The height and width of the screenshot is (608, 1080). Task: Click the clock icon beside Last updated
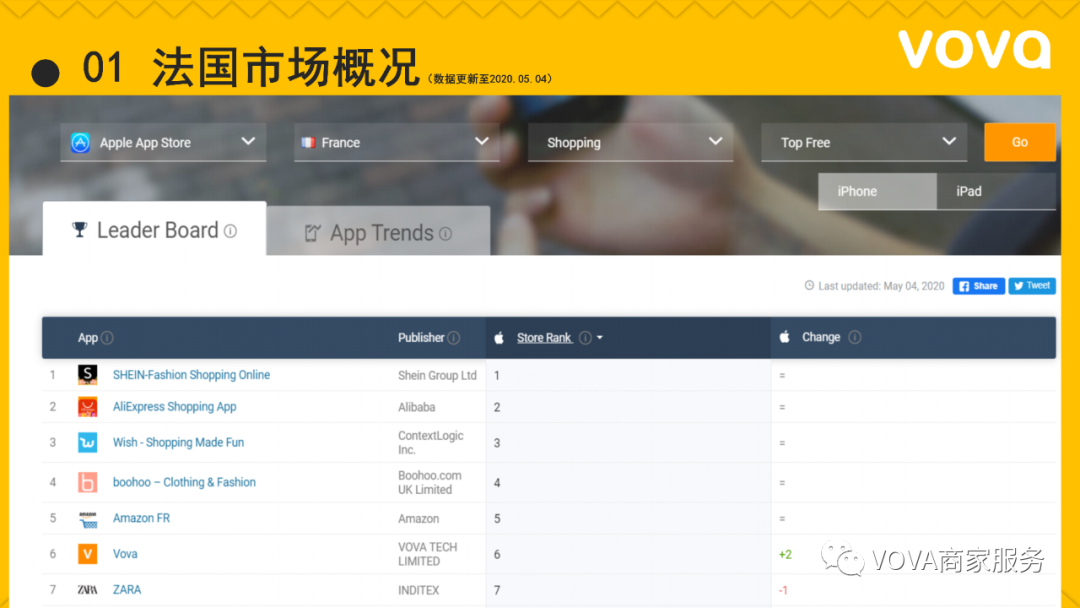809,285
